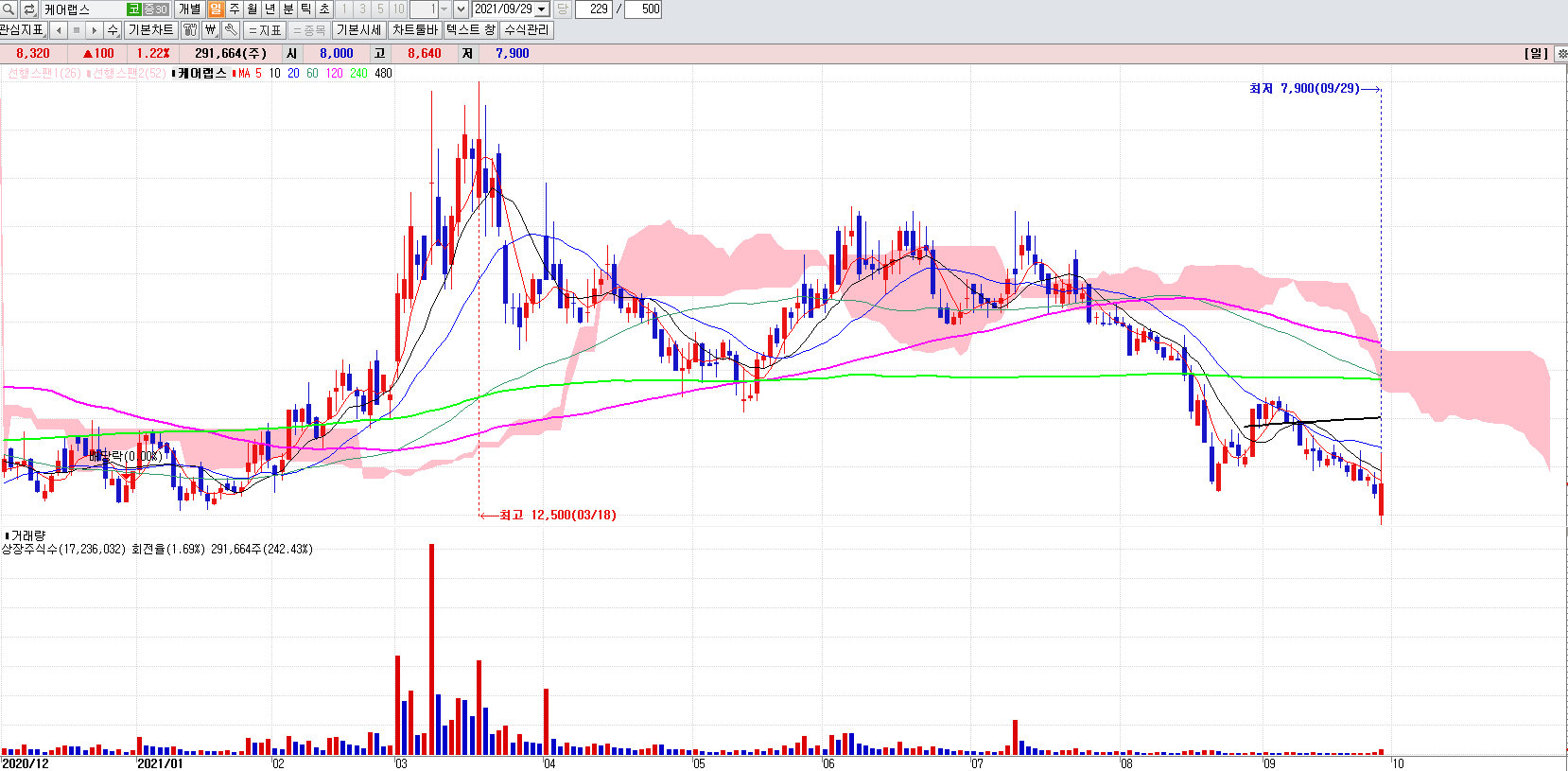The width and height of the screenshot is (1568, 771).
Task: Click the wrench settings icon
Action: click(231, 30)
